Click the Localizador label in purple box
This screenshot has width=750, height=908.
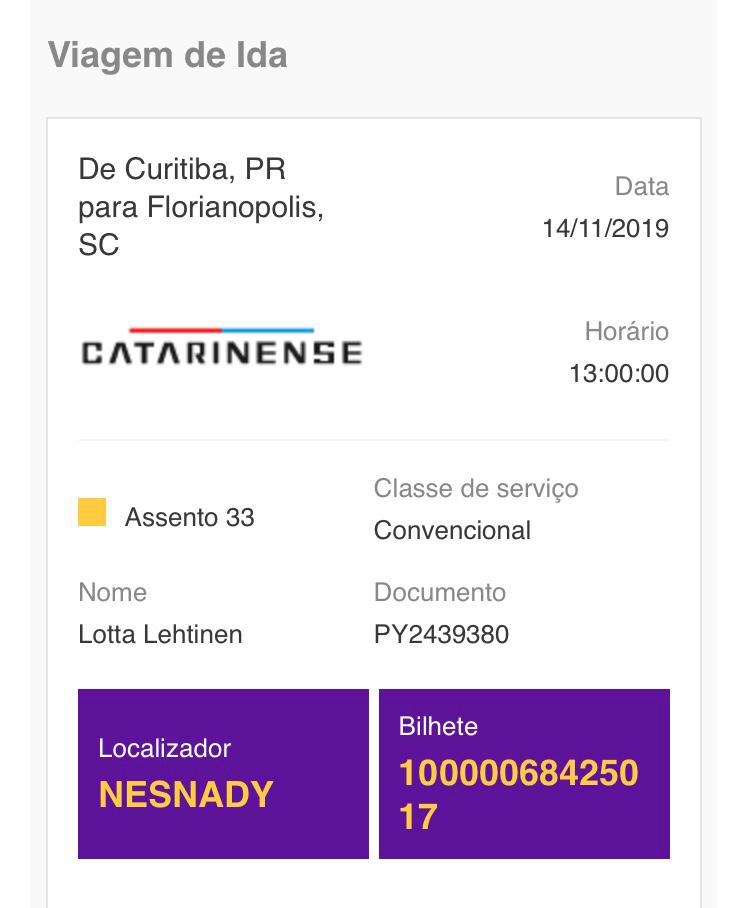(x=164, y=748)
